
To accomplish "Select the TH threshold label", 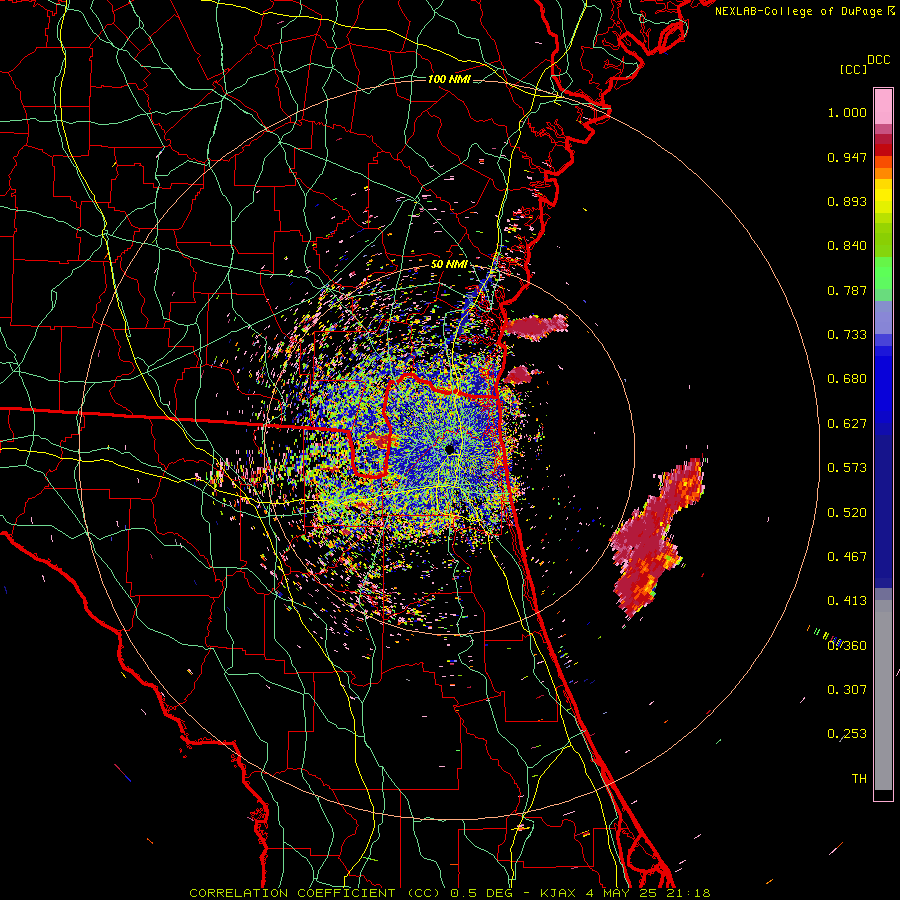I will [x=859, y=779].
